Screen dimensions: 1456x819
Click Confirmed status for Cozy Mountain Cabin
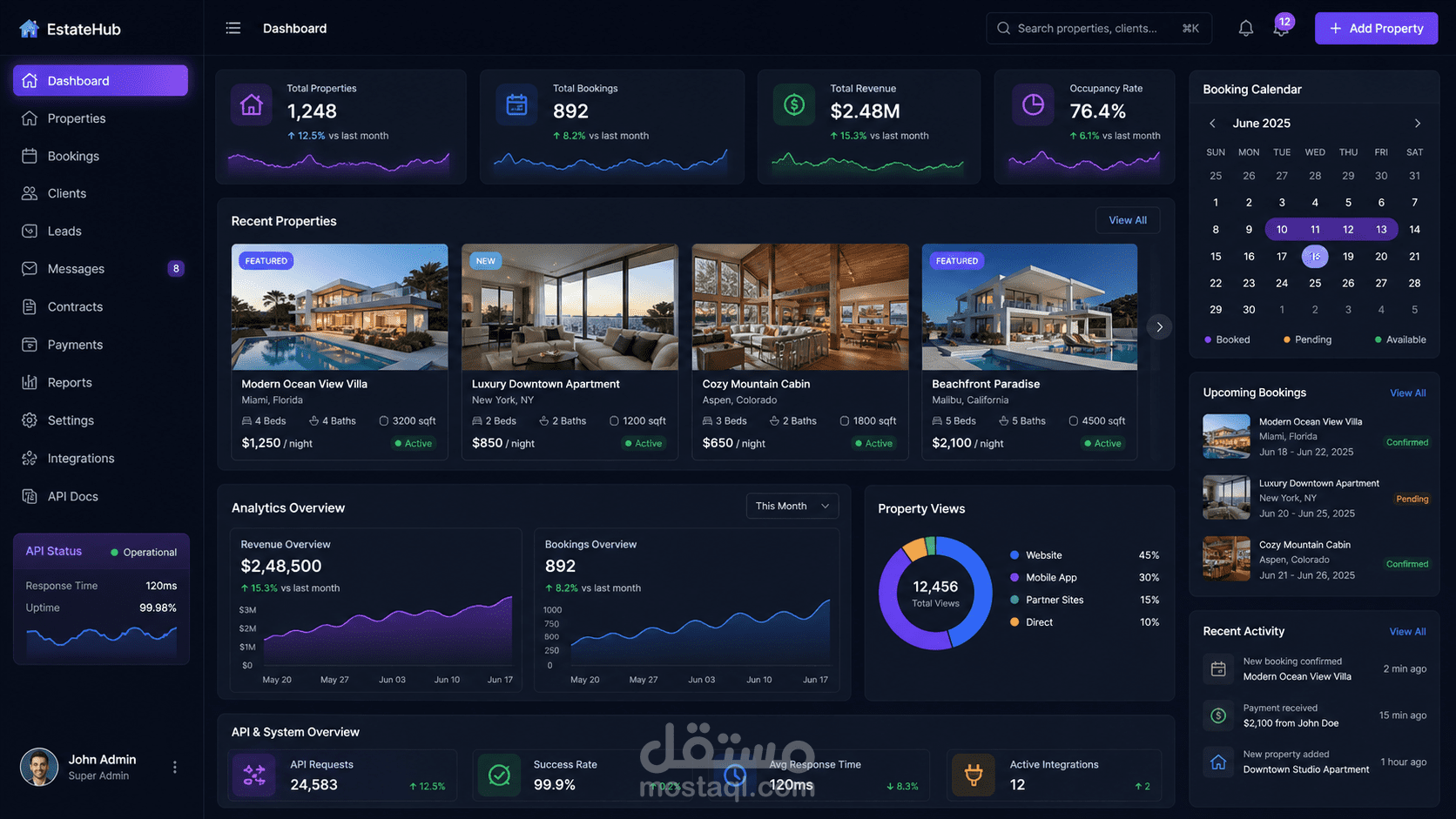(1407, 565)
